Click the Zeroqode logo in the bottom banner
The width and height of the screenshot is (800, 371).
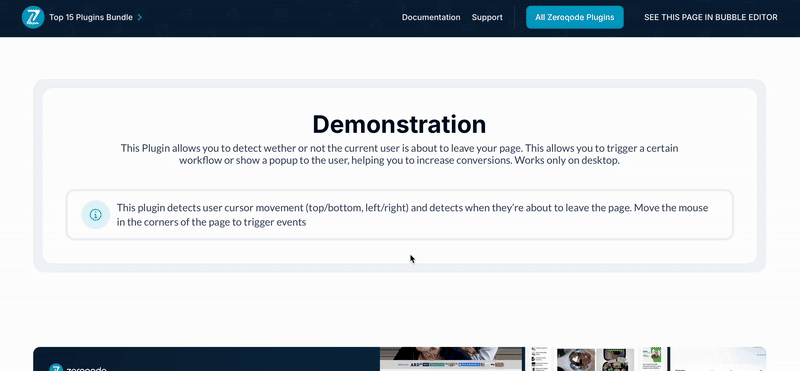click(56, 368)
